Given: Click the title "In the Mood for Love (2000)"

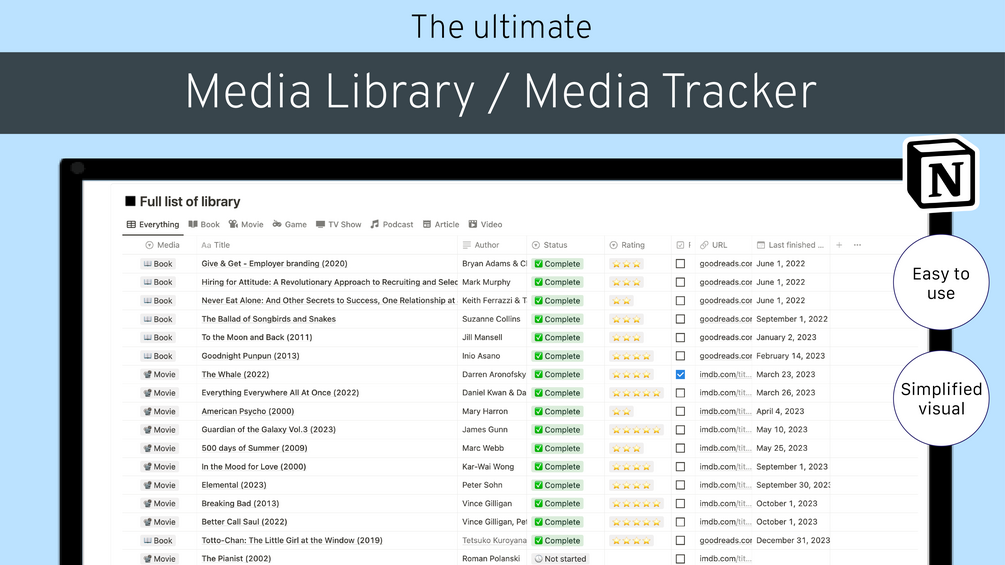Looking at the screenshot, I should [254, 466].
